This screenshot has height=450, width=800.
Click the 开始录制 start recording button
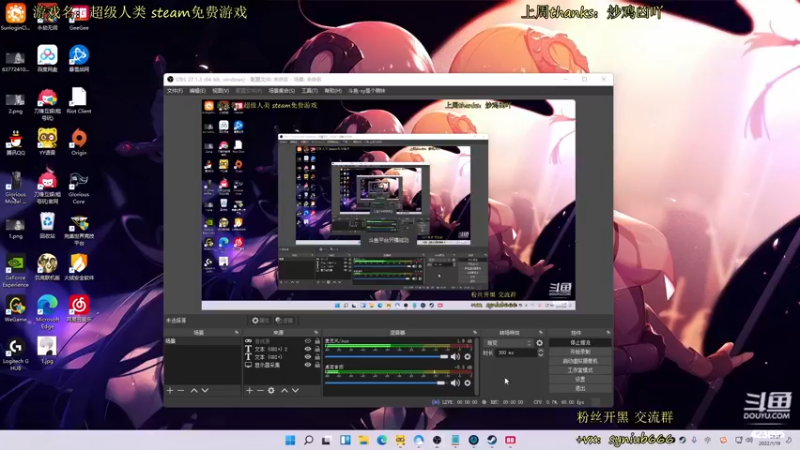coord(580,352)
